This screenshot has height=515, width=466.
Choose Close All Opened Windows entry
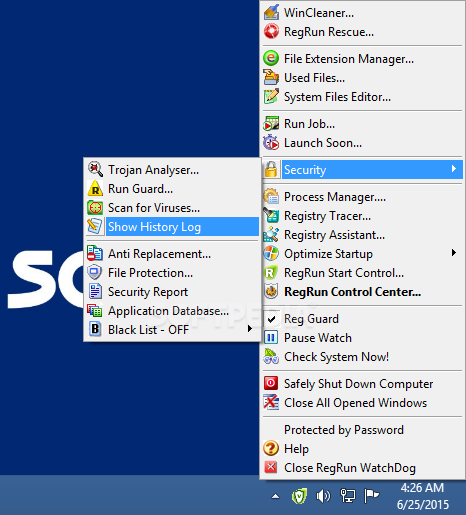362,403
